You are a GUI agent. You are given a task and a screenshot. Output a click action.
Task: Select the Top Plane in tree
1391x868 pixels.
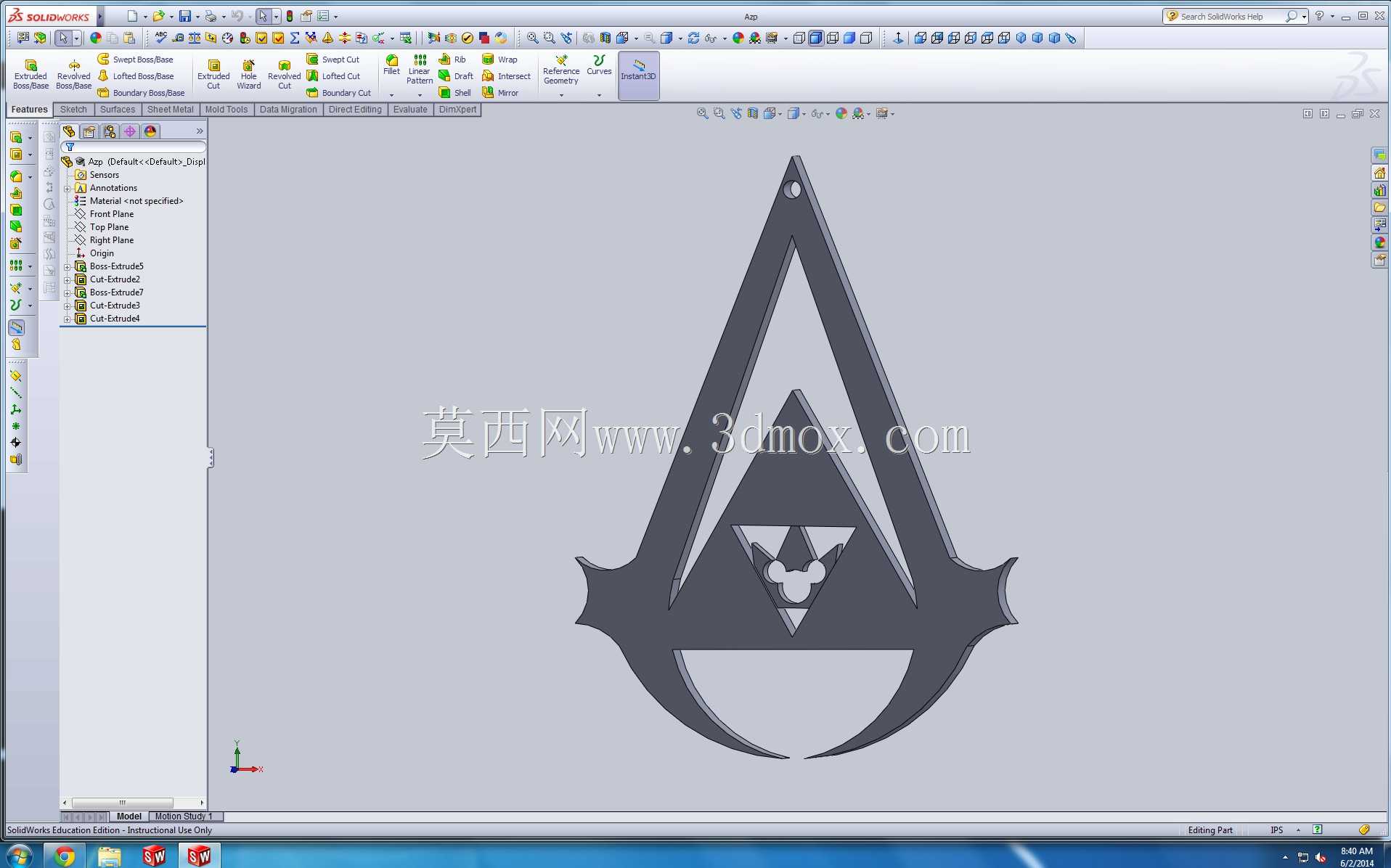pos(102,227)
